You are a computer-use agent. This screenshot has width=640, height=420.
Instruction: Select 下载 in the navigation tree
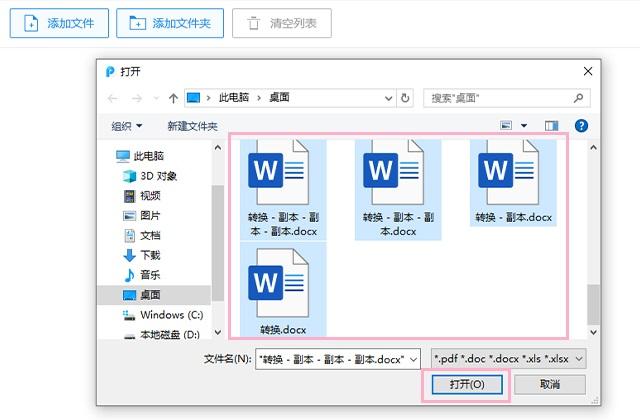pyautogui.click(x=142, y=256)
